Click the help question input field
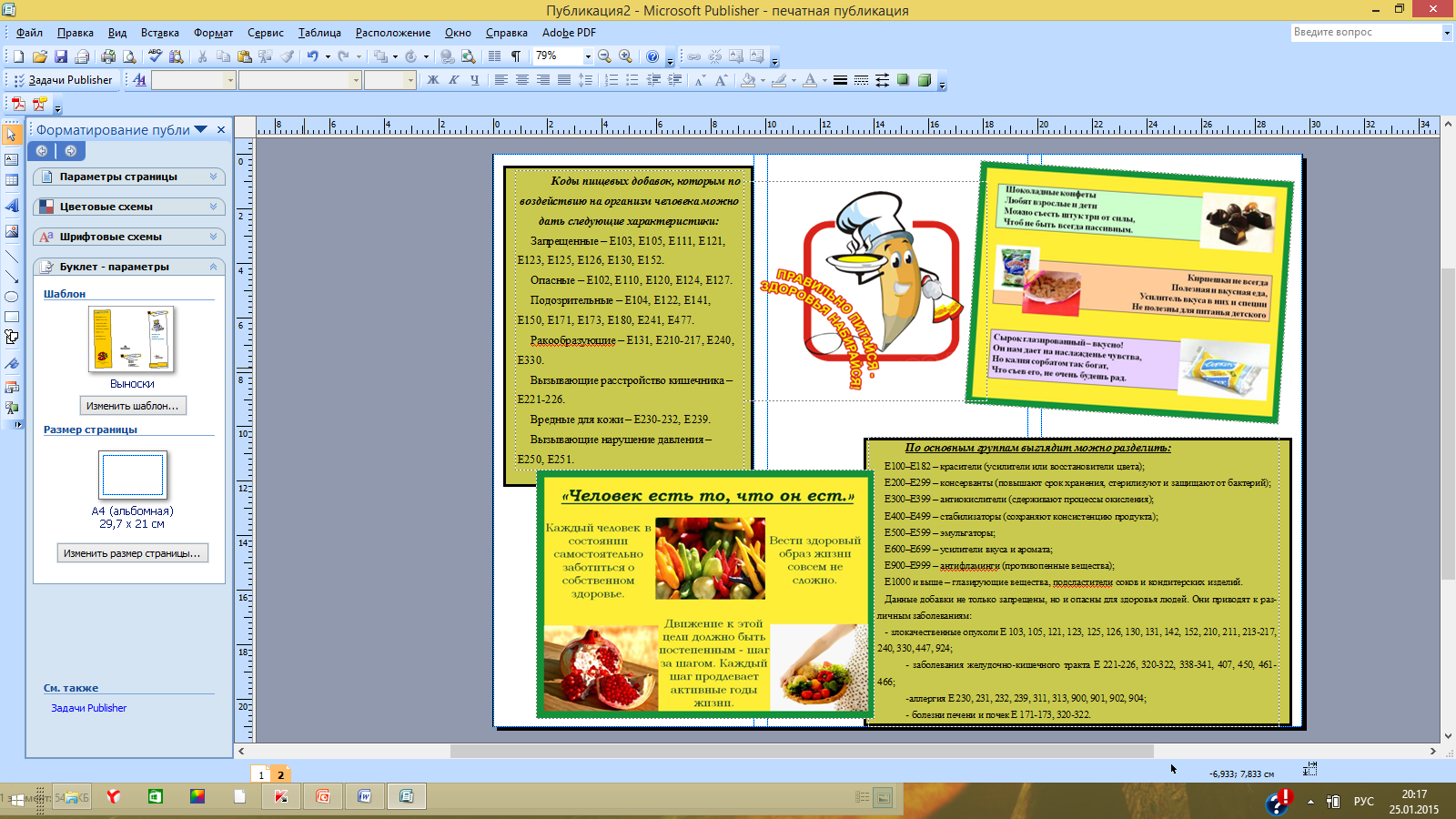This screenshot has width=1456, height=819. pos(1365,32)
